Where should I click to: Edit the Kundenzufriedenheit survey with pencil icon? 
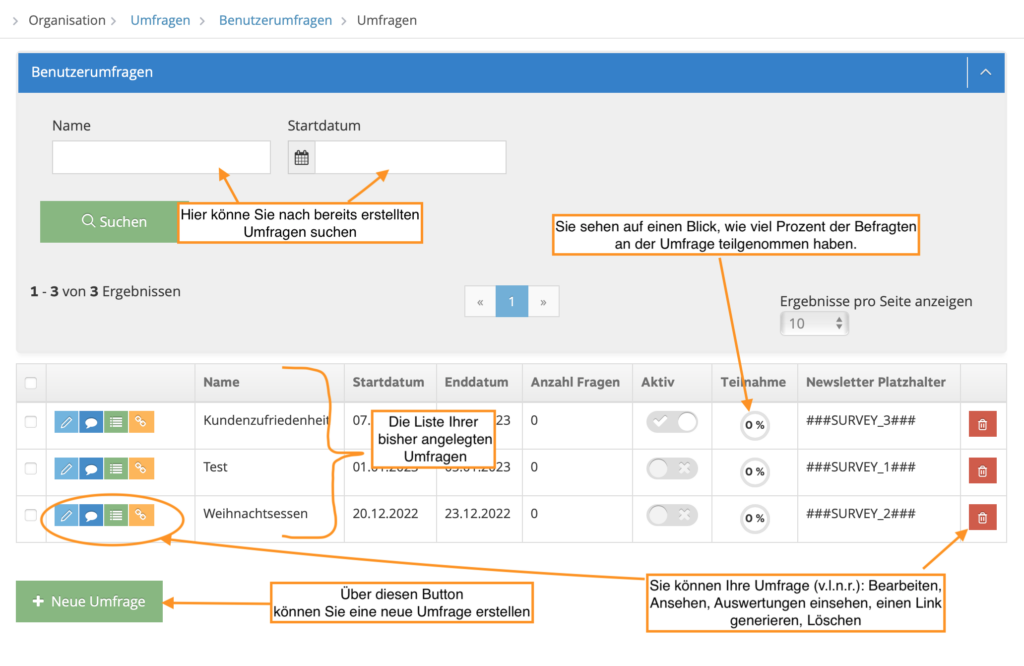click(x=66, y=422)
